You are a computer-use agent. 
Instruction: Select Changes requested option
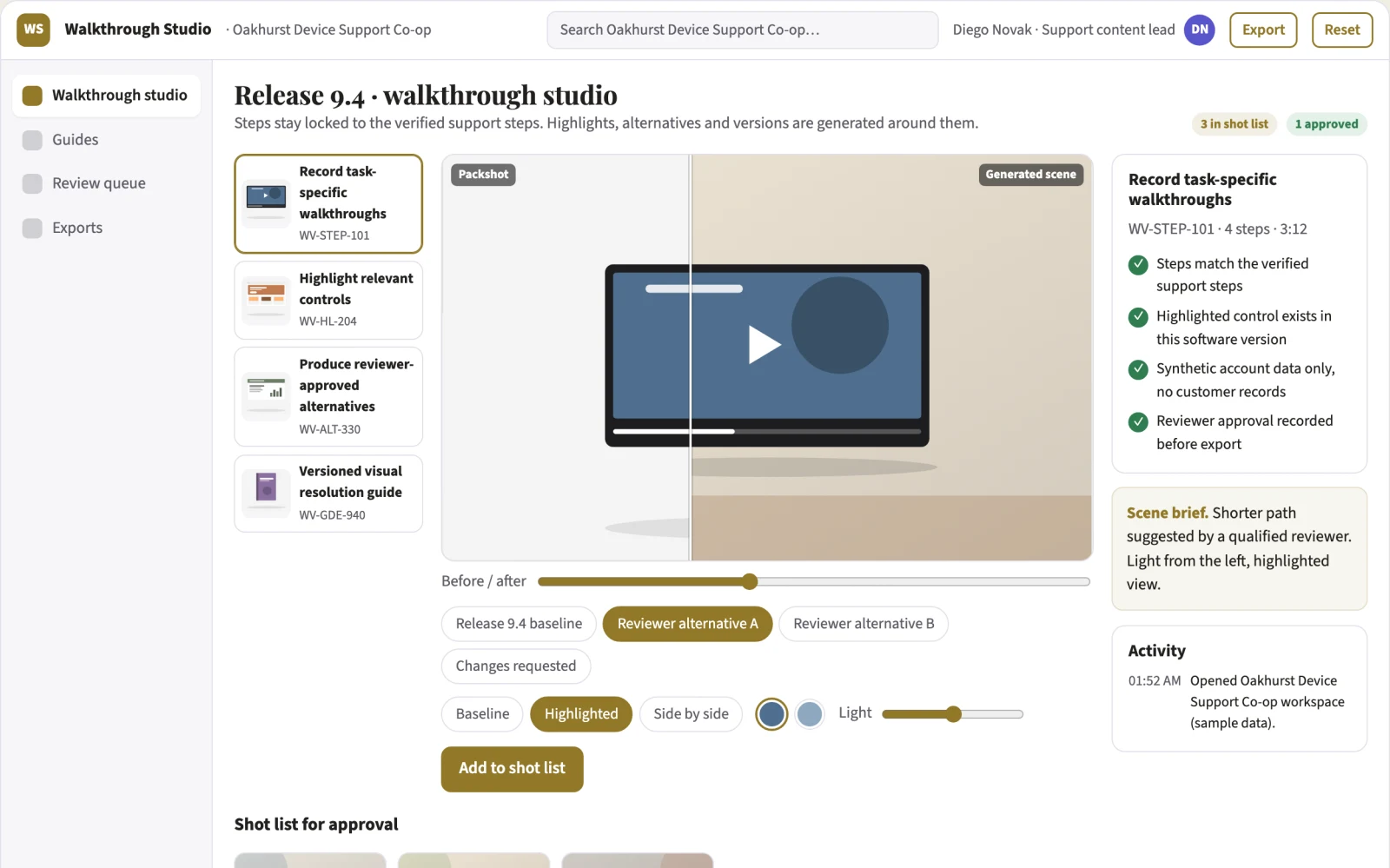[516, 666]
